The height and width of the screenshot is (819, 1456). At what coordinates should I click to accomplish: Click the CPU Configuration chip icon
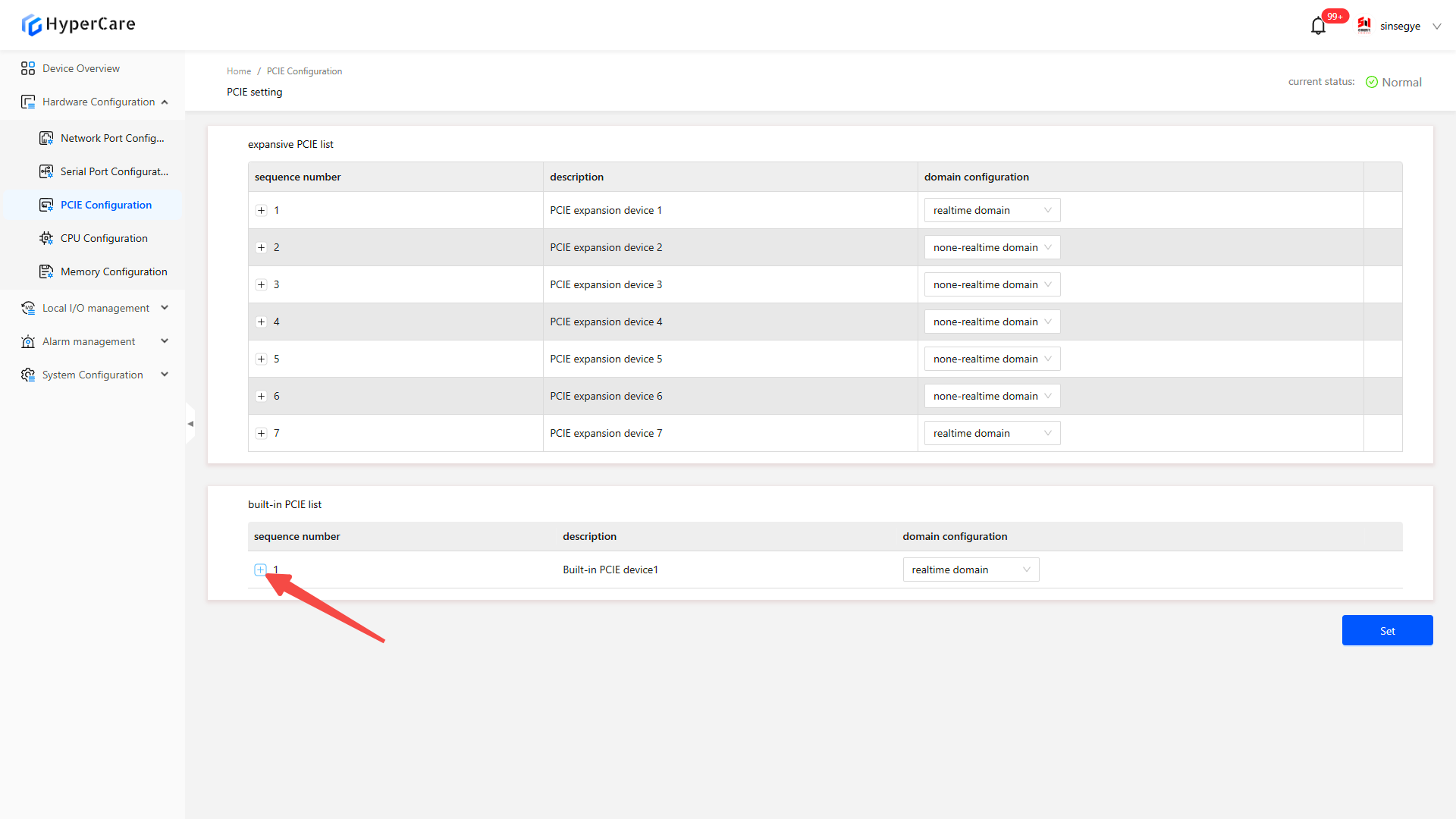(46, 238)
